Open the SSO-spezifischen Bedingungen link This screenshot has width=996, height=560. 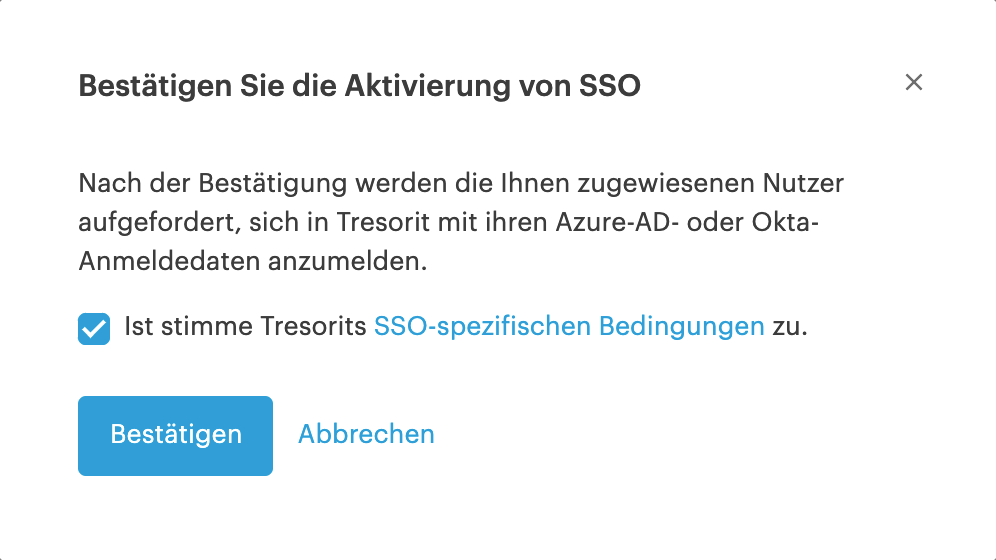coord(569,326)
